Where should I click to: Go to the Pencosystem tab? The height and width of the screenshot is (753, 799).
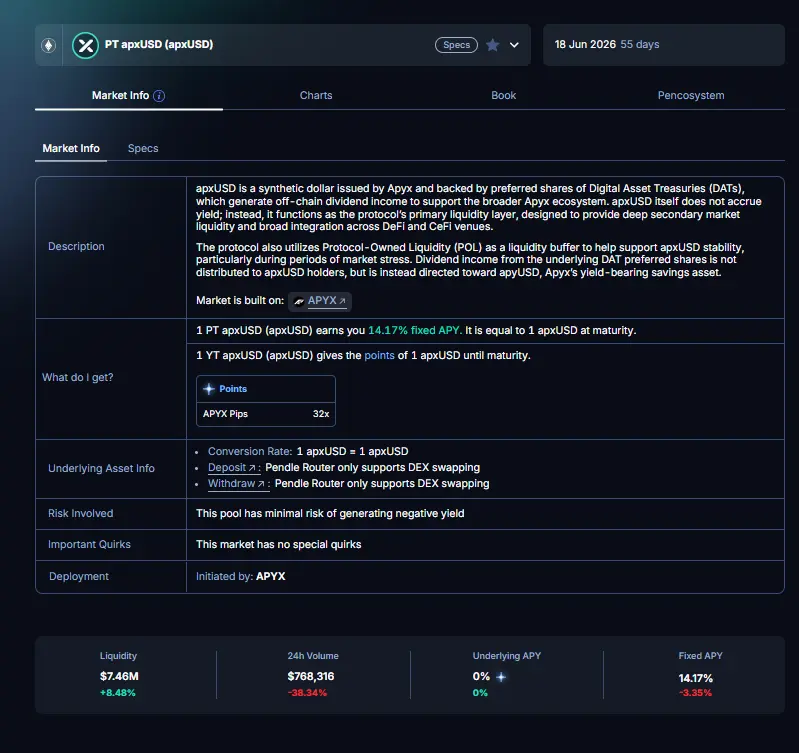point(690,96)
